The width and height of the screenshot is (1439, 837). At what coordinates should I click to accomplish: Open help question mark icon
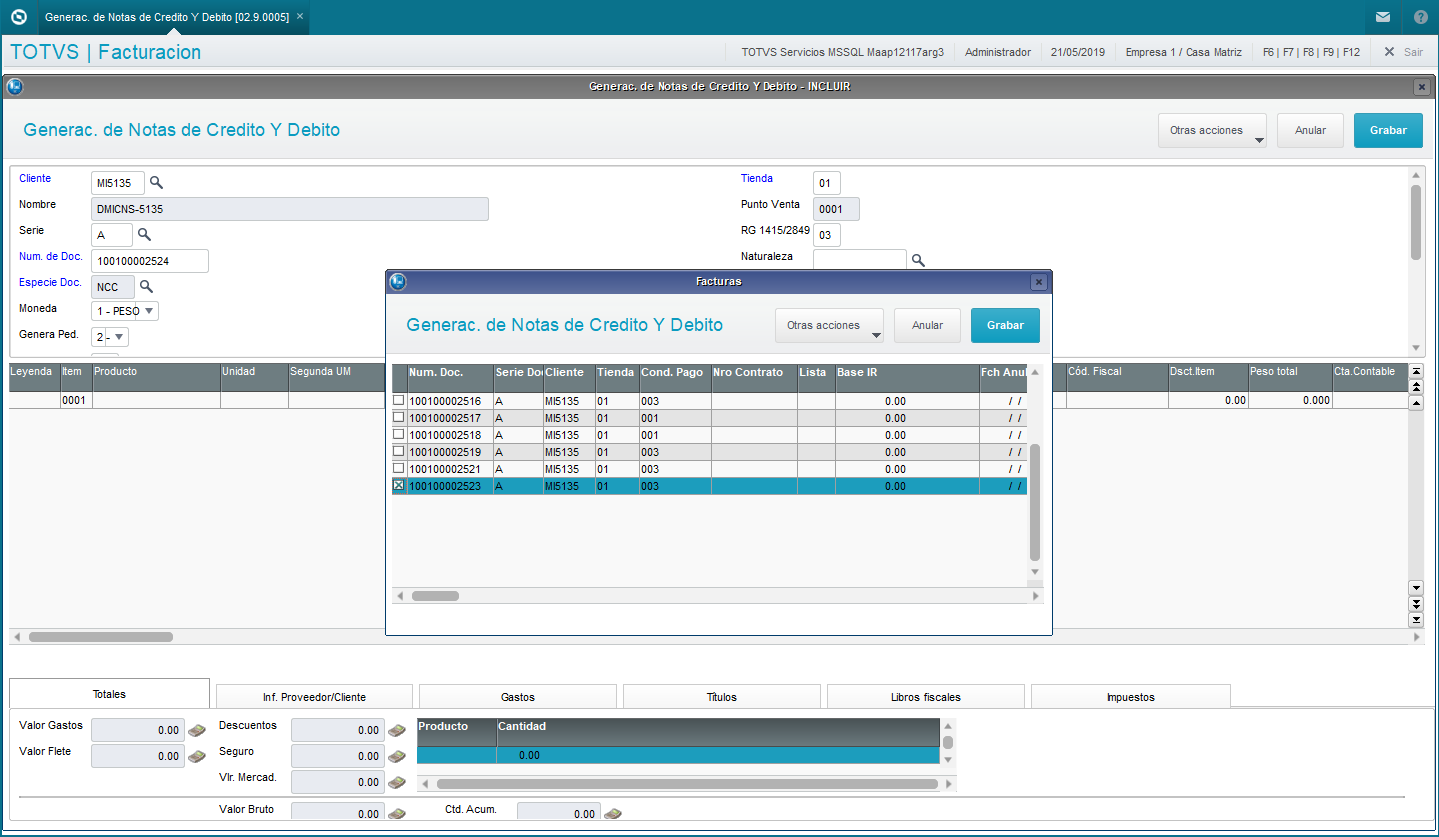click(1420, 17)
